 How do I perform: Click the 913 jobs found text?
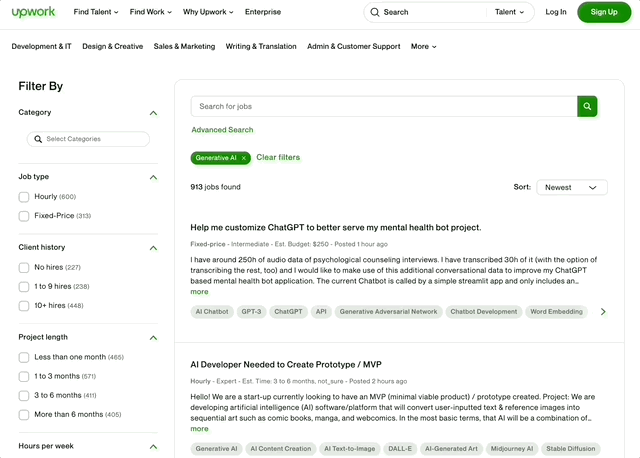[x=216, y=187]
